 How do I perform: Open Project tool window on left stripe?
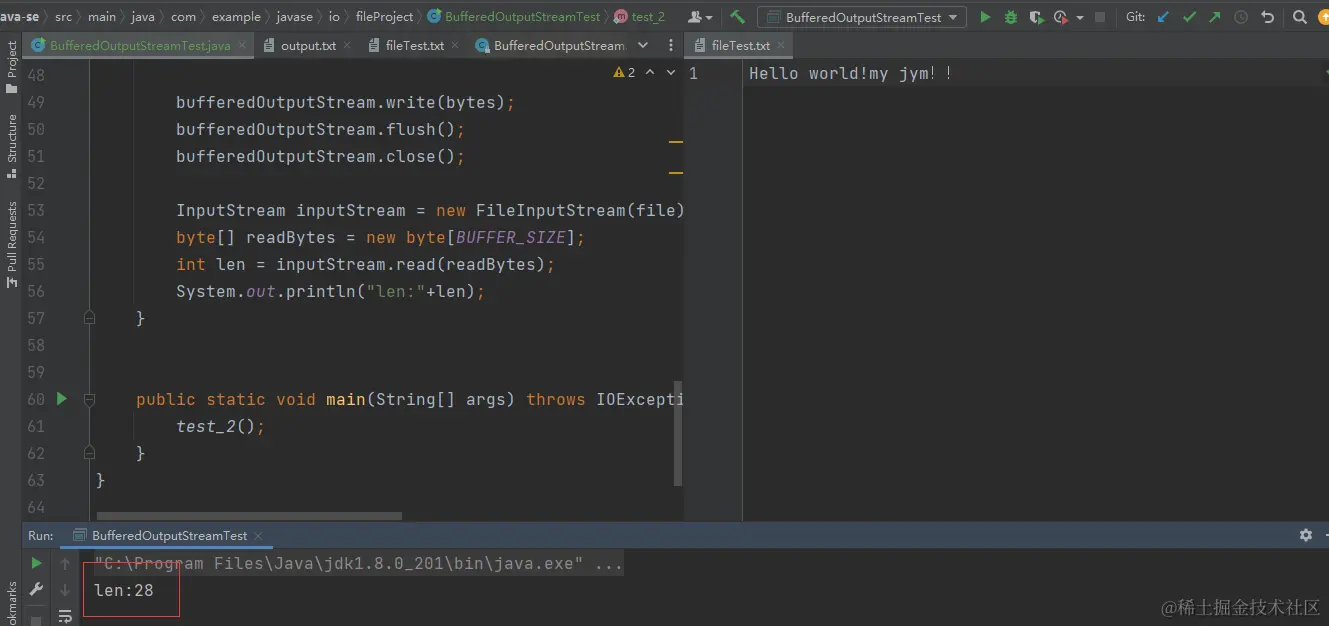pos(11,68)
